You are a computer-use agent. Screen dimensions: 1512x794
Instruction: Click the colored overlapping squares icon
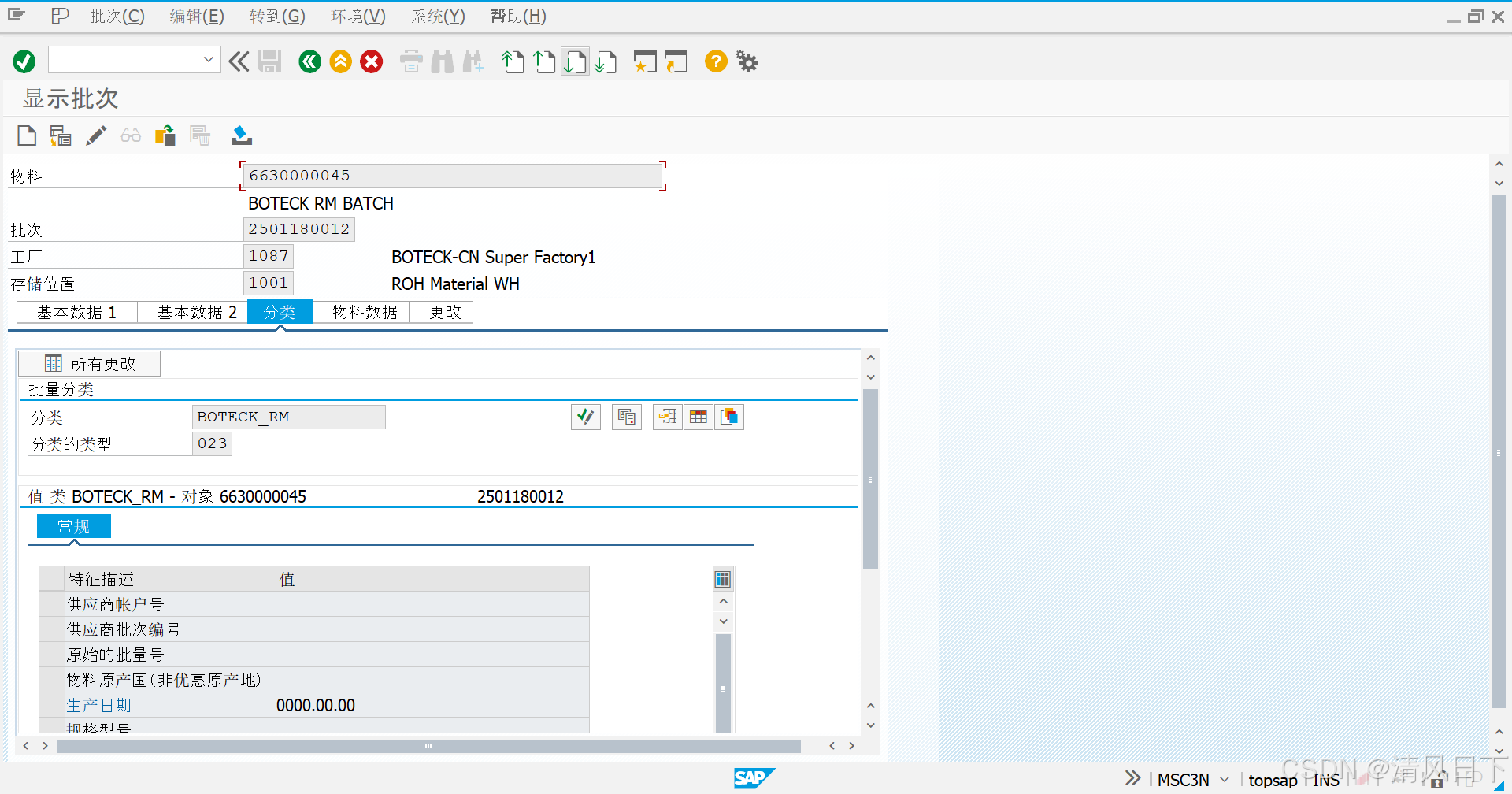pos(729,417)
